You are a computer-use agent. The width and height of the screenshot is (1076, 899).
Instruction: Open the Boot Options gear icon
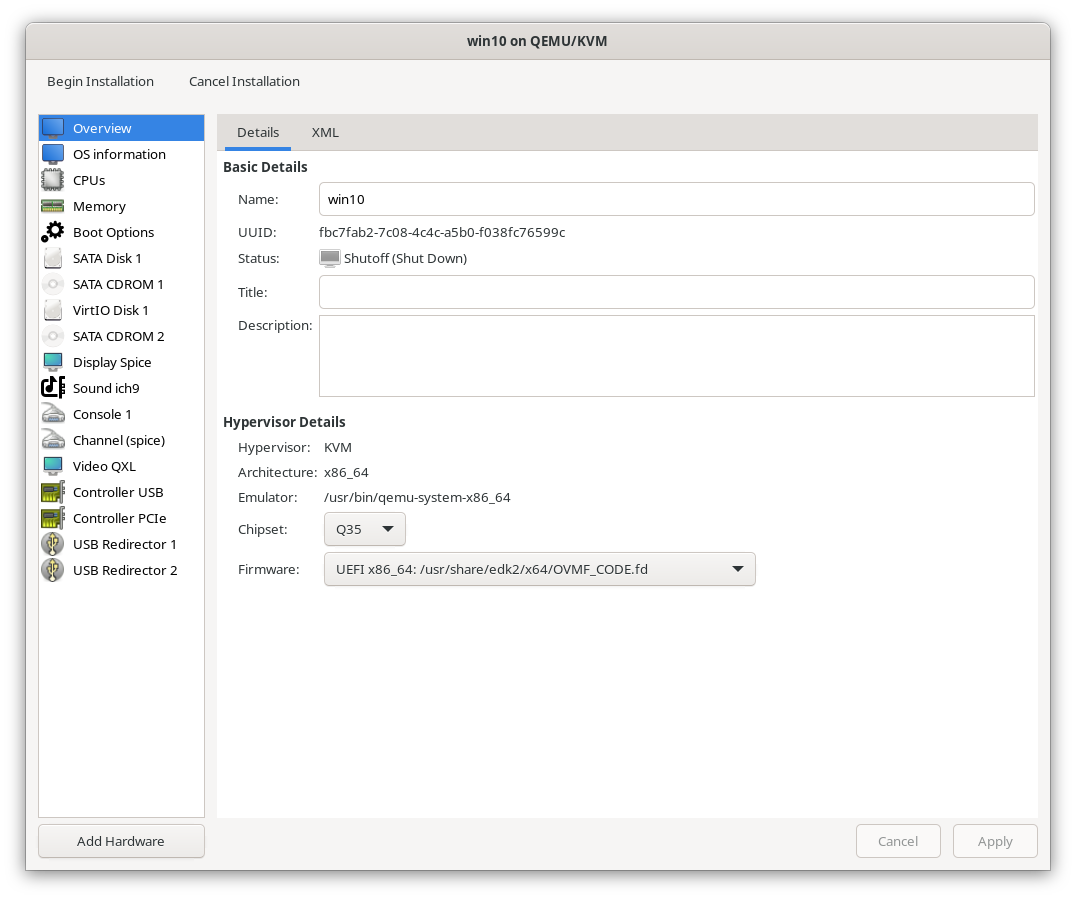pos(53,232)
